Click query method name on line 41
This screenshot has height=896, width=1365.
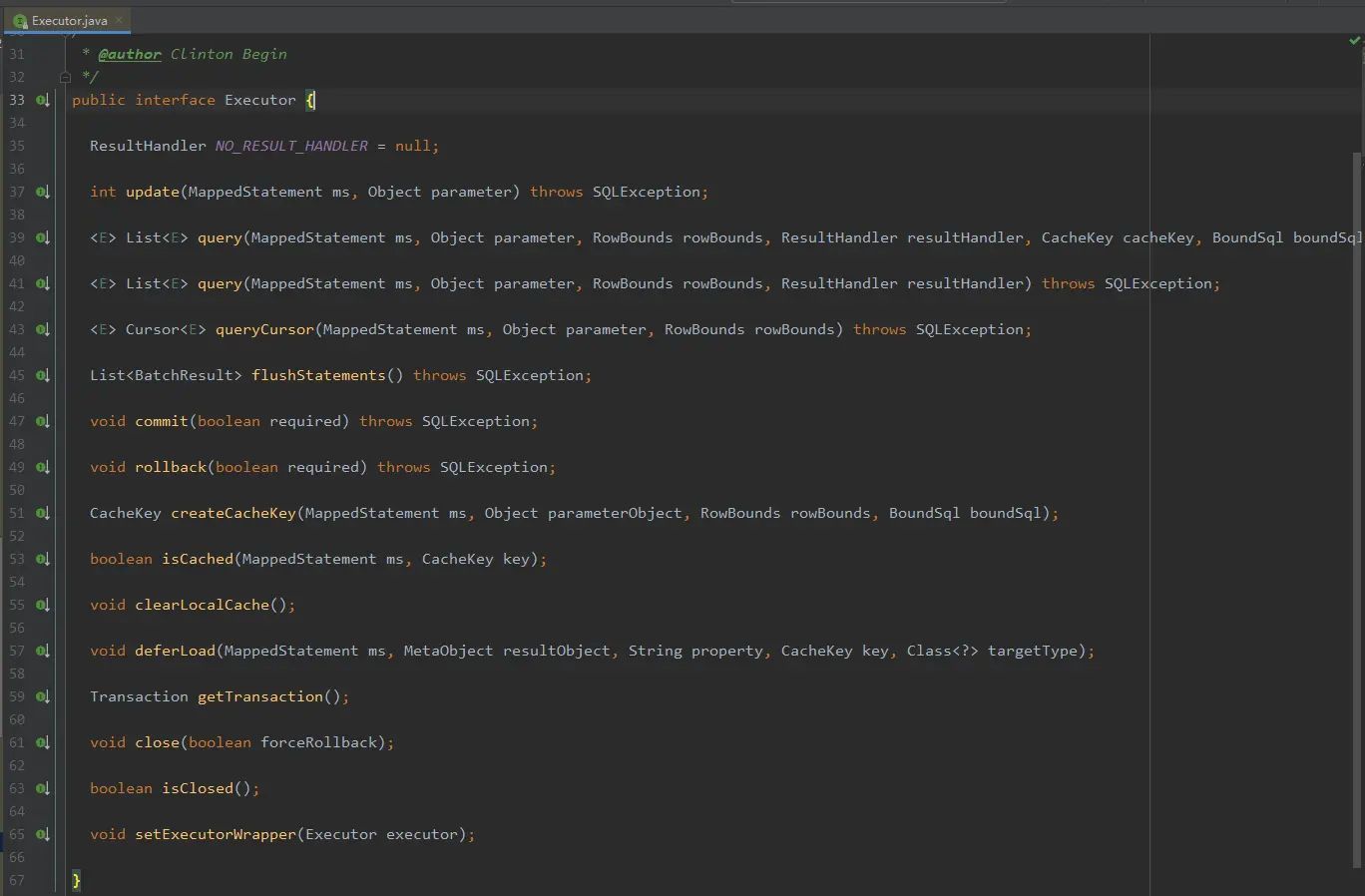(x=220, y=283)
